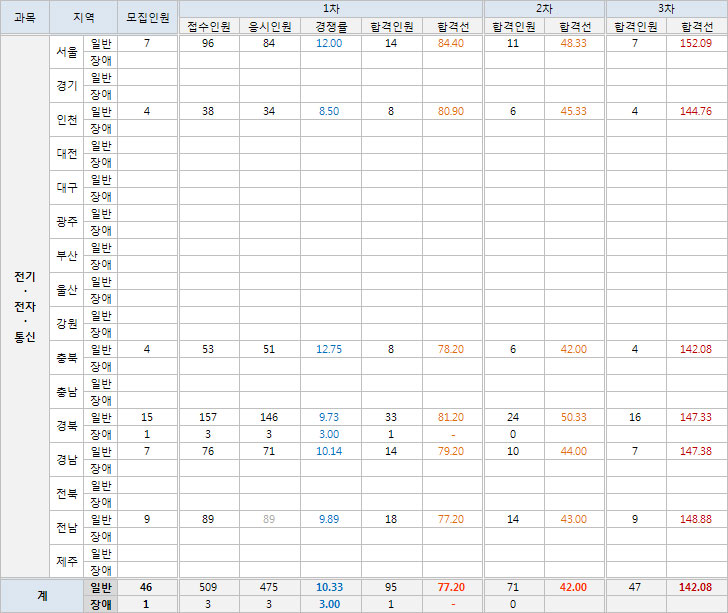The width and height of the screenshot is (728, 613).
Task: Select the 대구 region cell
Action: click(67, 188)
